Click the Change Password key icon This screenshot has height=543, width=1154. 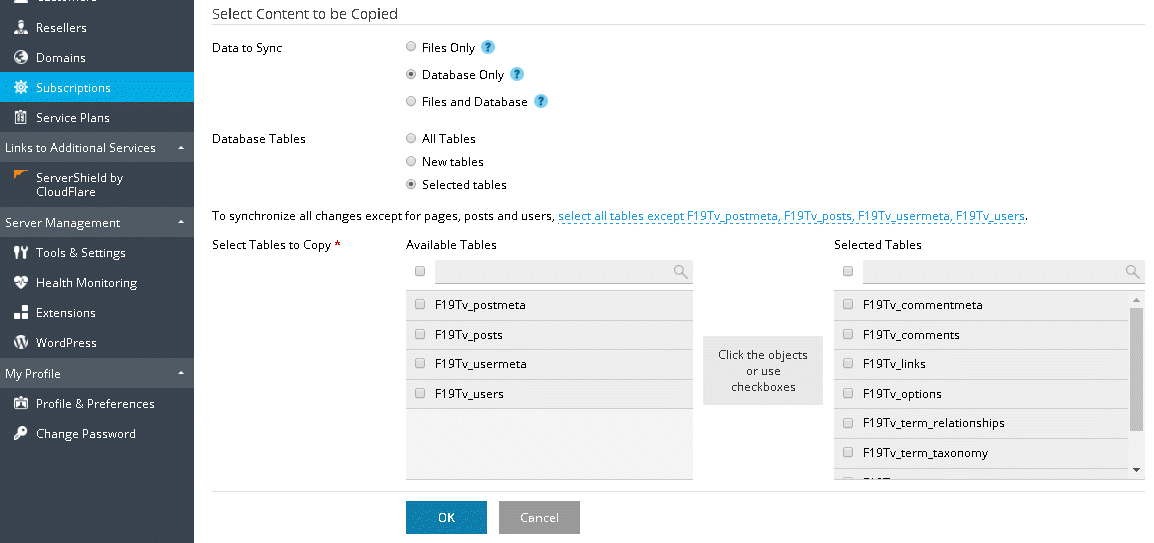click(x=20, y=434)
